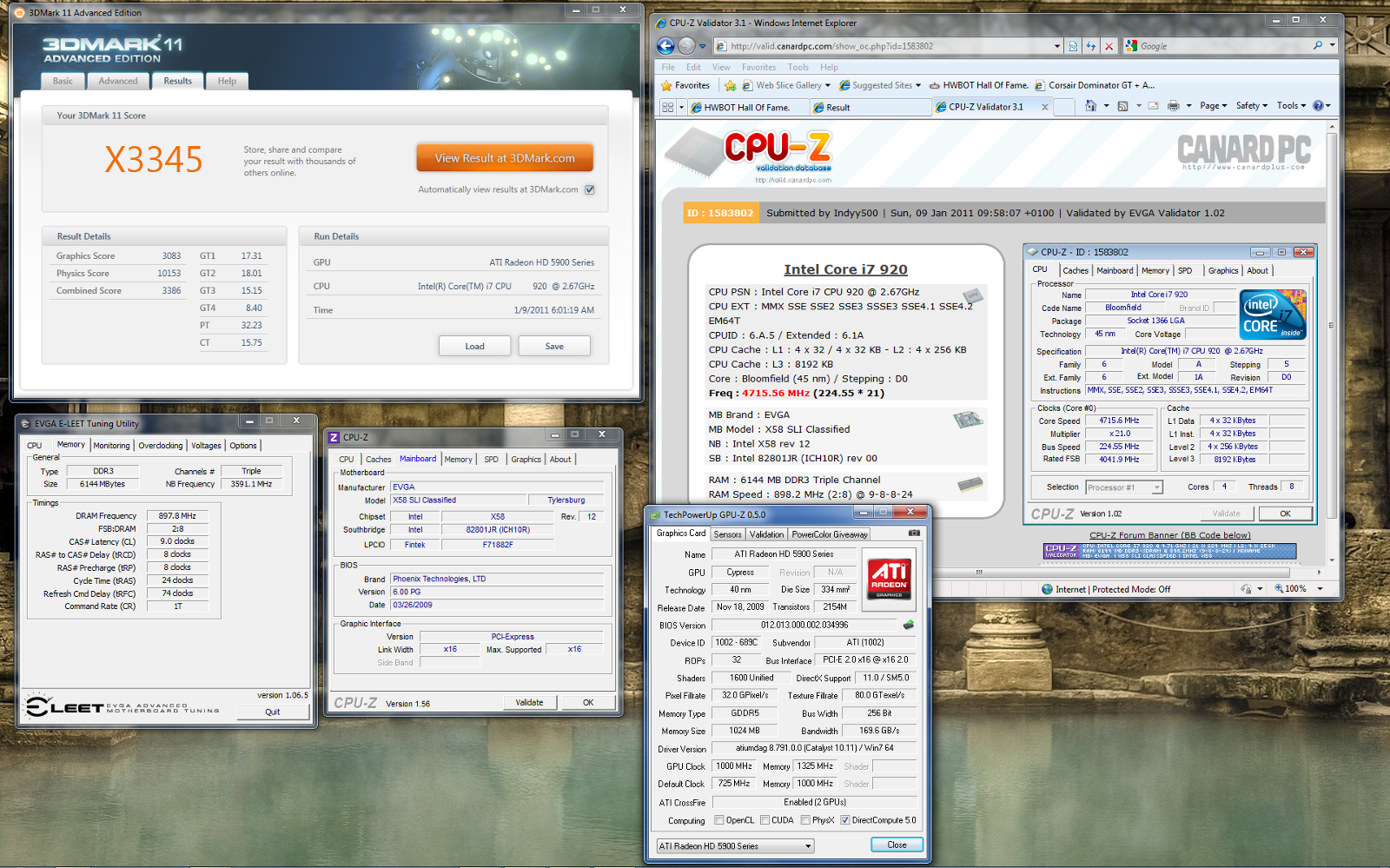Close the CPU-Z Validator 3.1 browser tab

tap(1045, 107)
